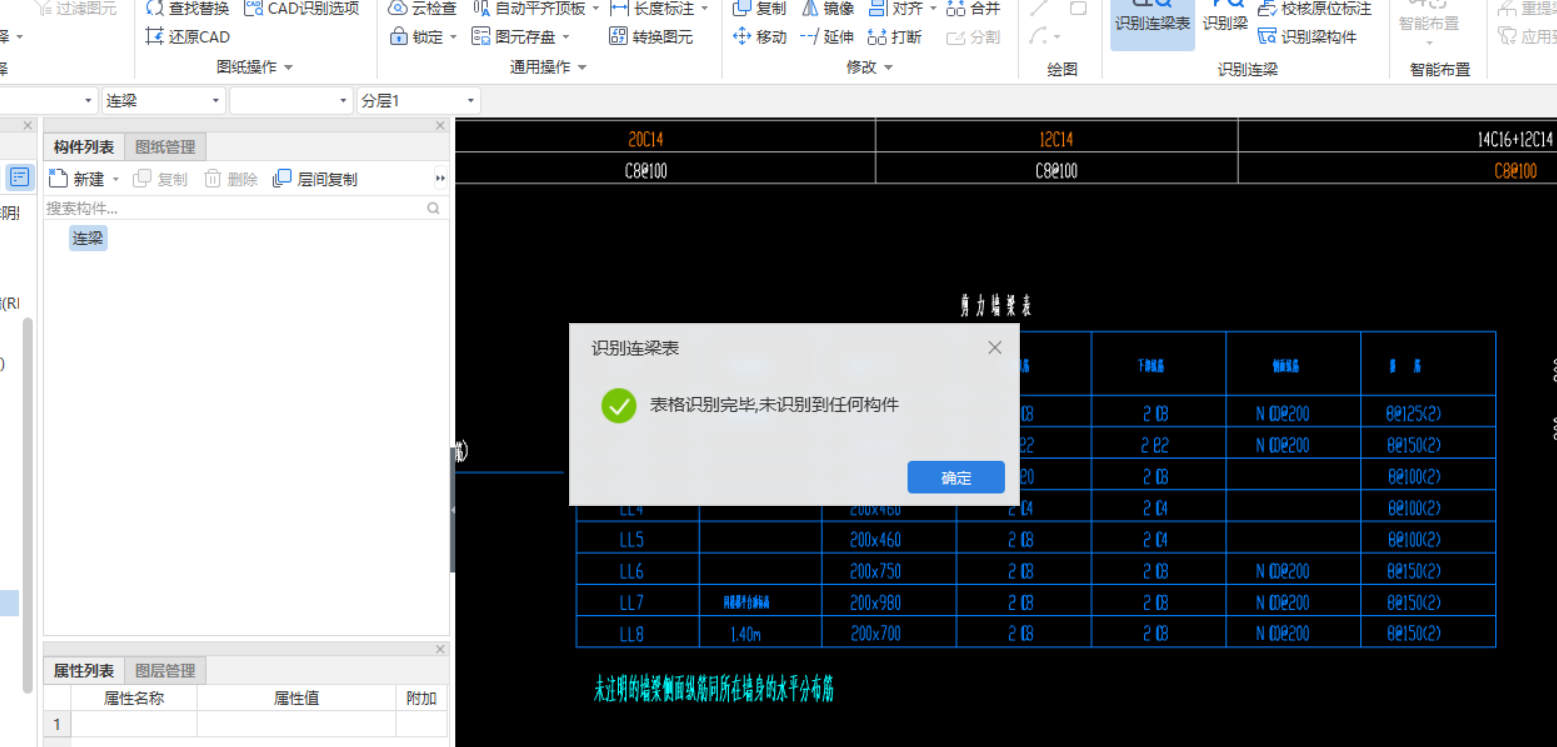Viewport: 1557px width, 747px height.
Task: Expand the 通用操作 group dropdown
Action: coord(581,67)
